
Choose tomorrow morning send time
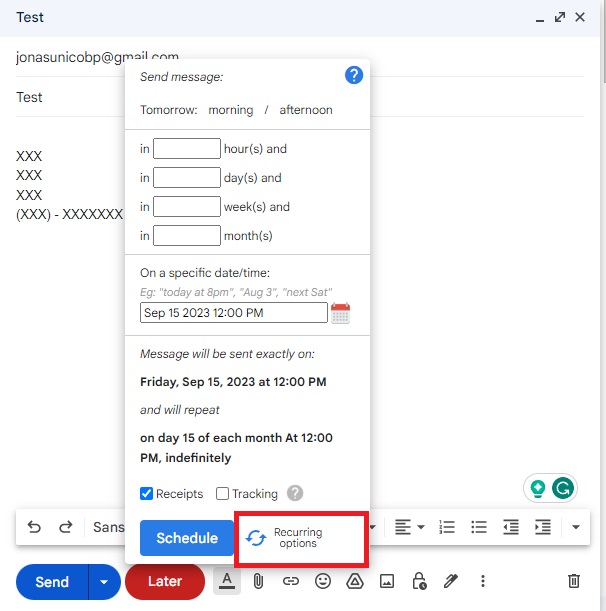point(230,110)
